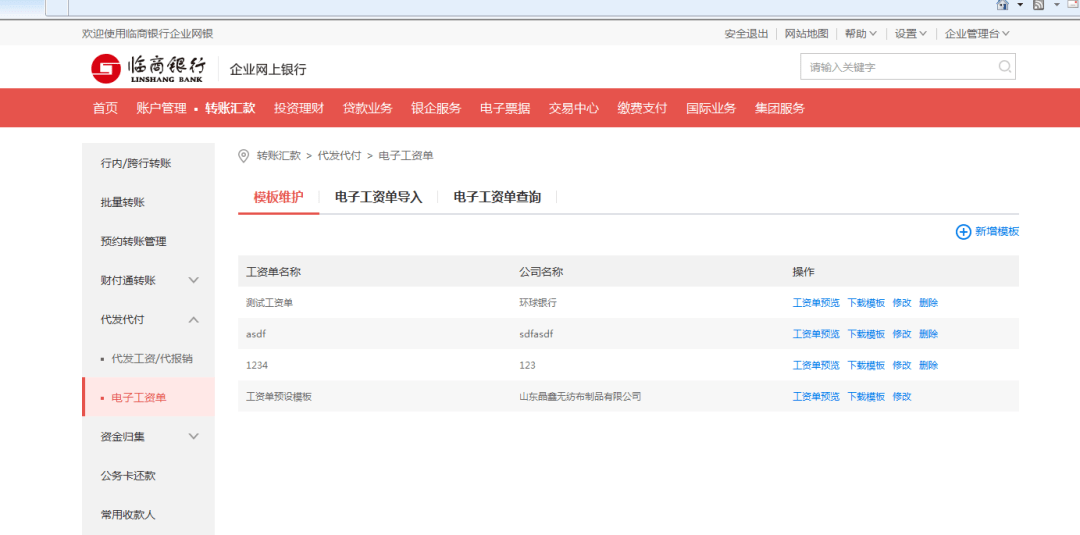Collapse the 代发代付 sidebar section
The height and width of the screenshot is (535, 1080).
tap(194, 320)
